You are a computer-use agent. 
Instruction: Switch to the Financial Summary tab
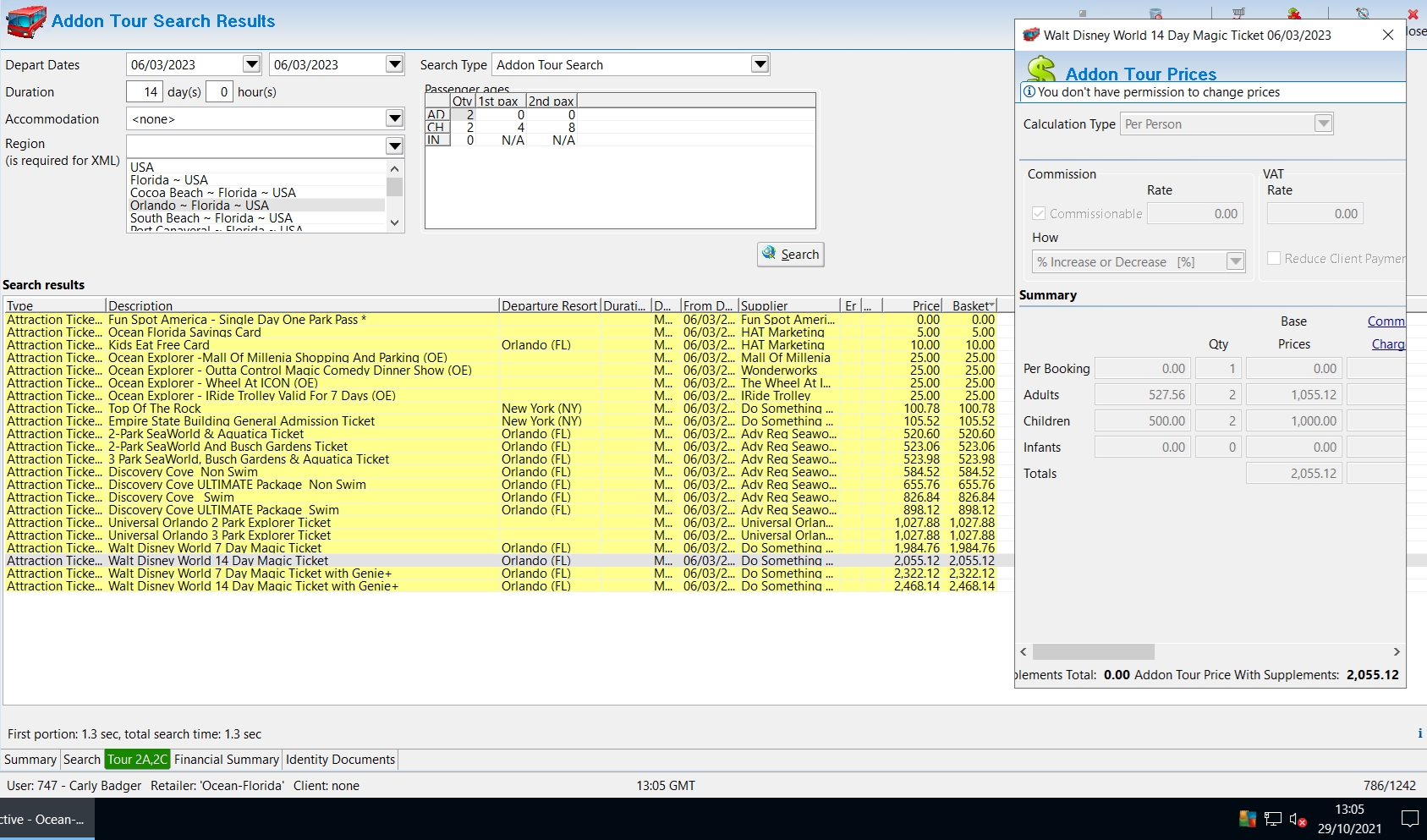226,760
